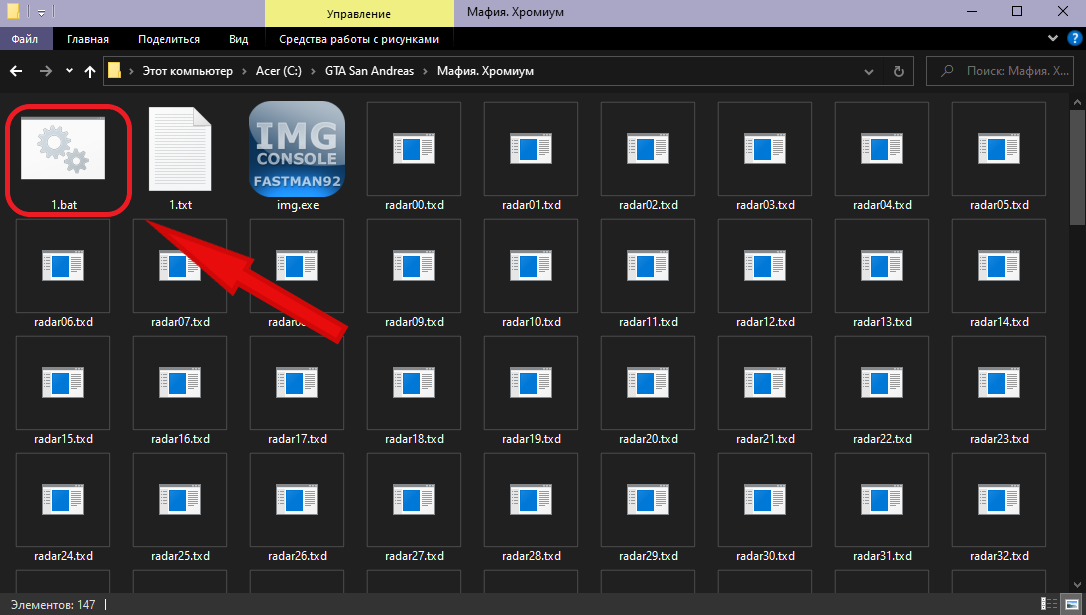1086x615 pixels.
Task: Select the radar11.txd file icon
Action: (648, 265)
